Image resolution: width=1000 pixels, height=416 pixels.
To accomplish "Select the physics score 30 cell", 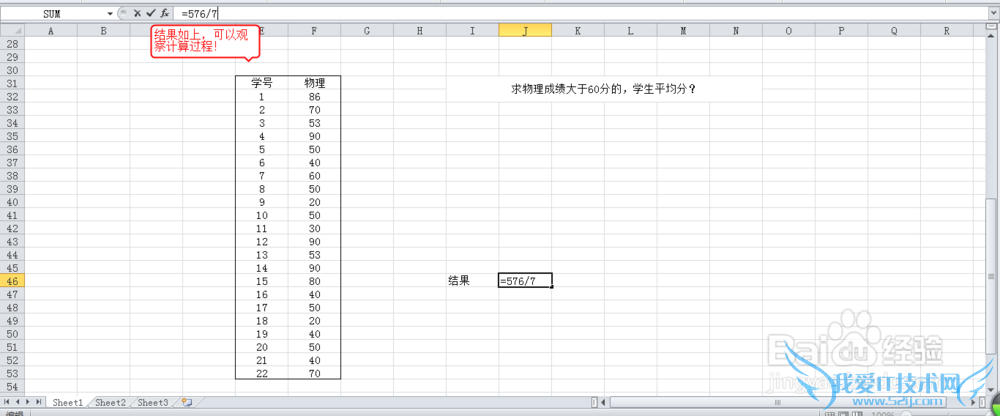I will [314, 228].
